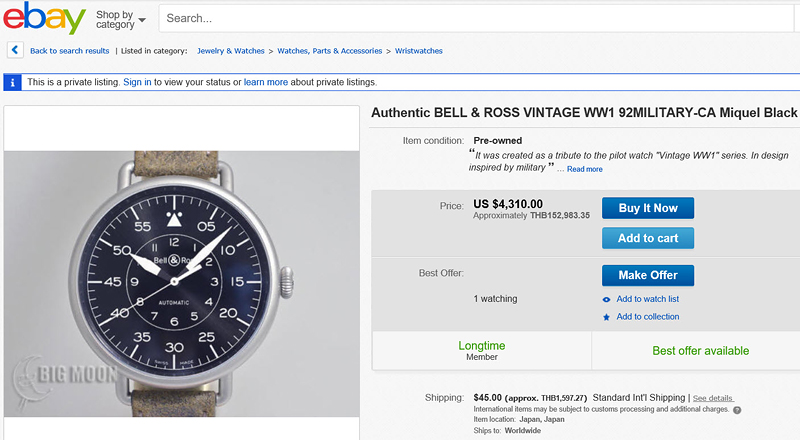Open the Jewelry & Watches category
Image resolution: width=800 pixels, height=440 pixels.
(231, 51)
